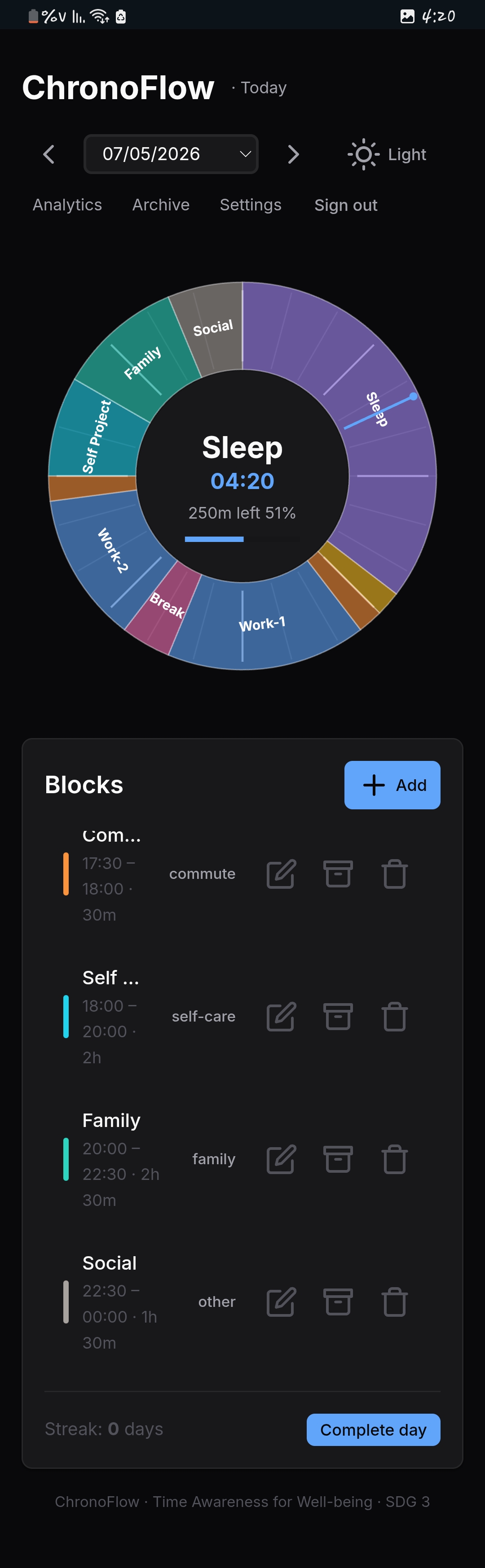The image size is (485, 1568).
Task: Edit the Social block
Action: (281, 1302)
